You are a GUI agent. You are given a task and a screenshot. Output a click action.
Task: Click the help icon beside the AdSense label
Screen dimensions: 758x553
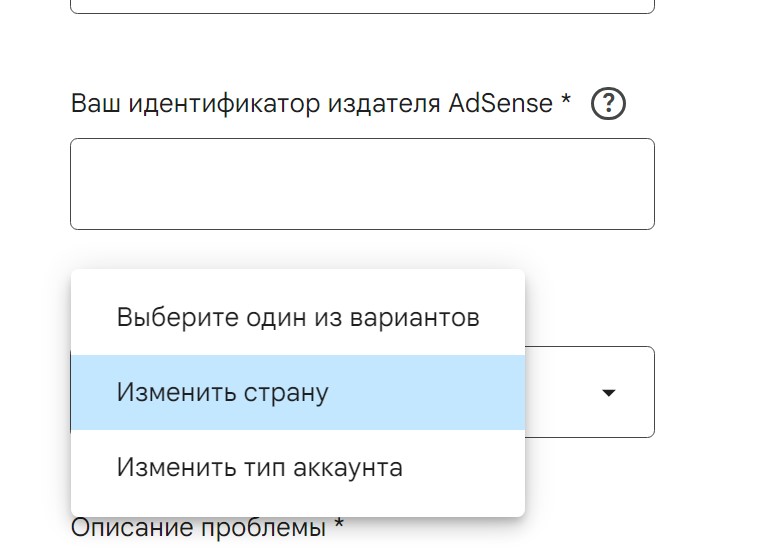tap(608, 103)
